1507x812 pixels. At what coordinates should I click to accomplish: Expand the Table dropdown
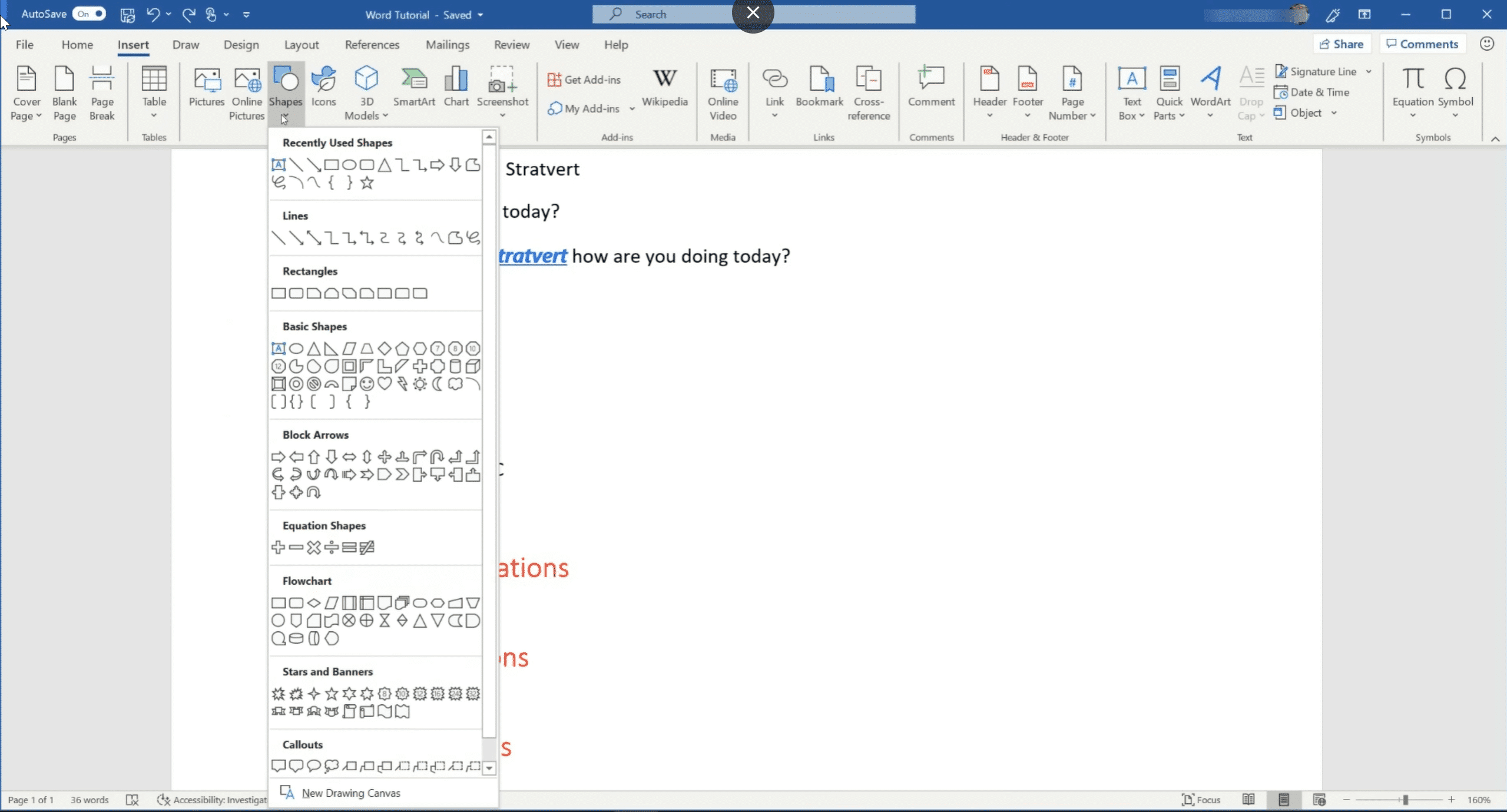154,115
